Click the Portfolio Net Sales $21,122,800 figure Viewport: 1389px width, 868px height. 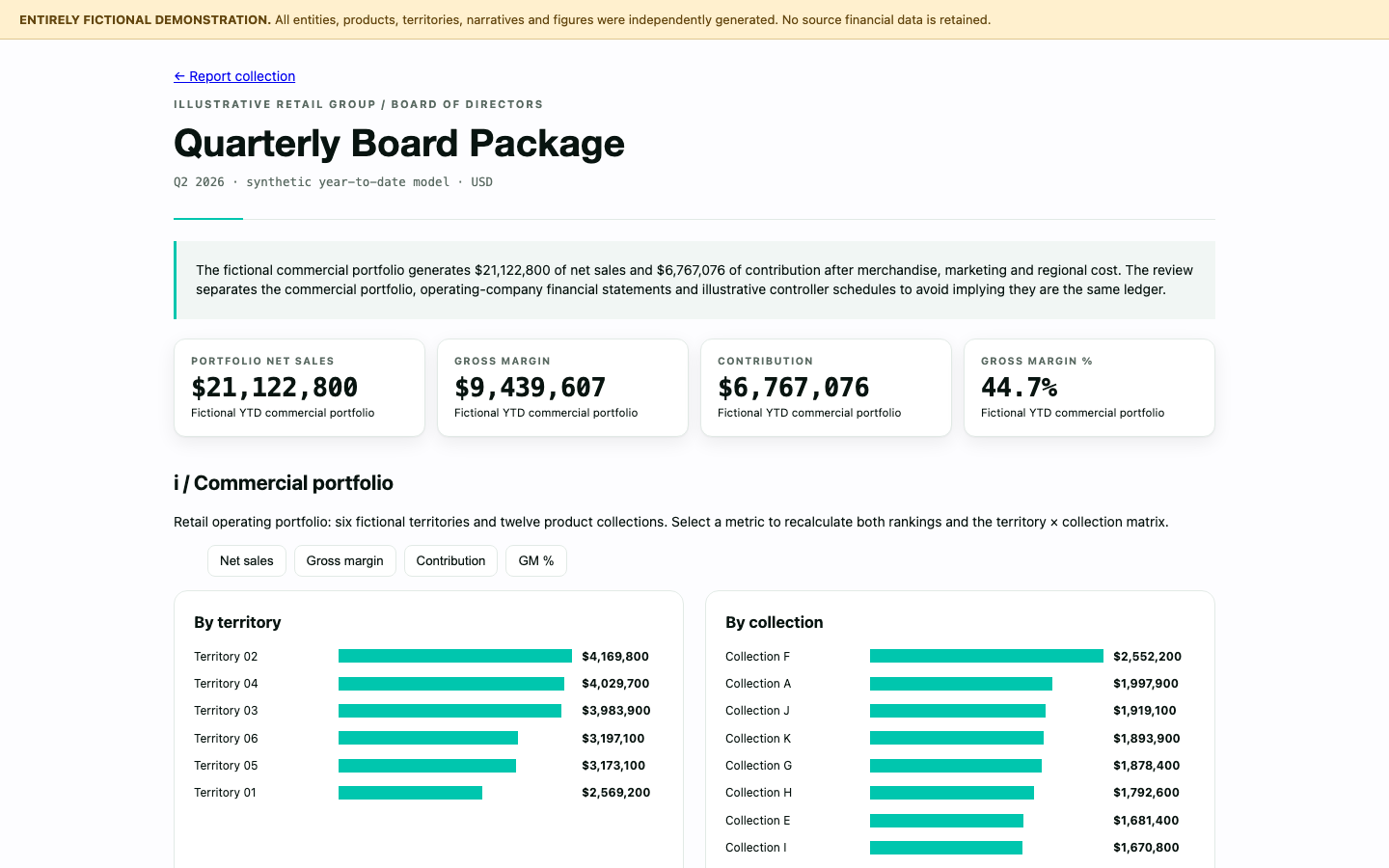pyautogui.click(x=275, y=388)
